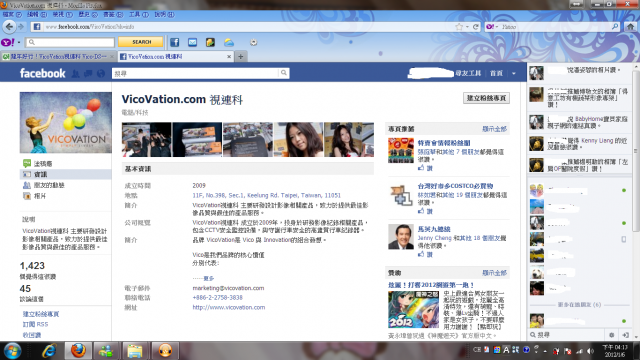Open chat settings gear icon
The height and width of the screenshot is (360, 640).
pyautogui.click(x=611, y=335)
